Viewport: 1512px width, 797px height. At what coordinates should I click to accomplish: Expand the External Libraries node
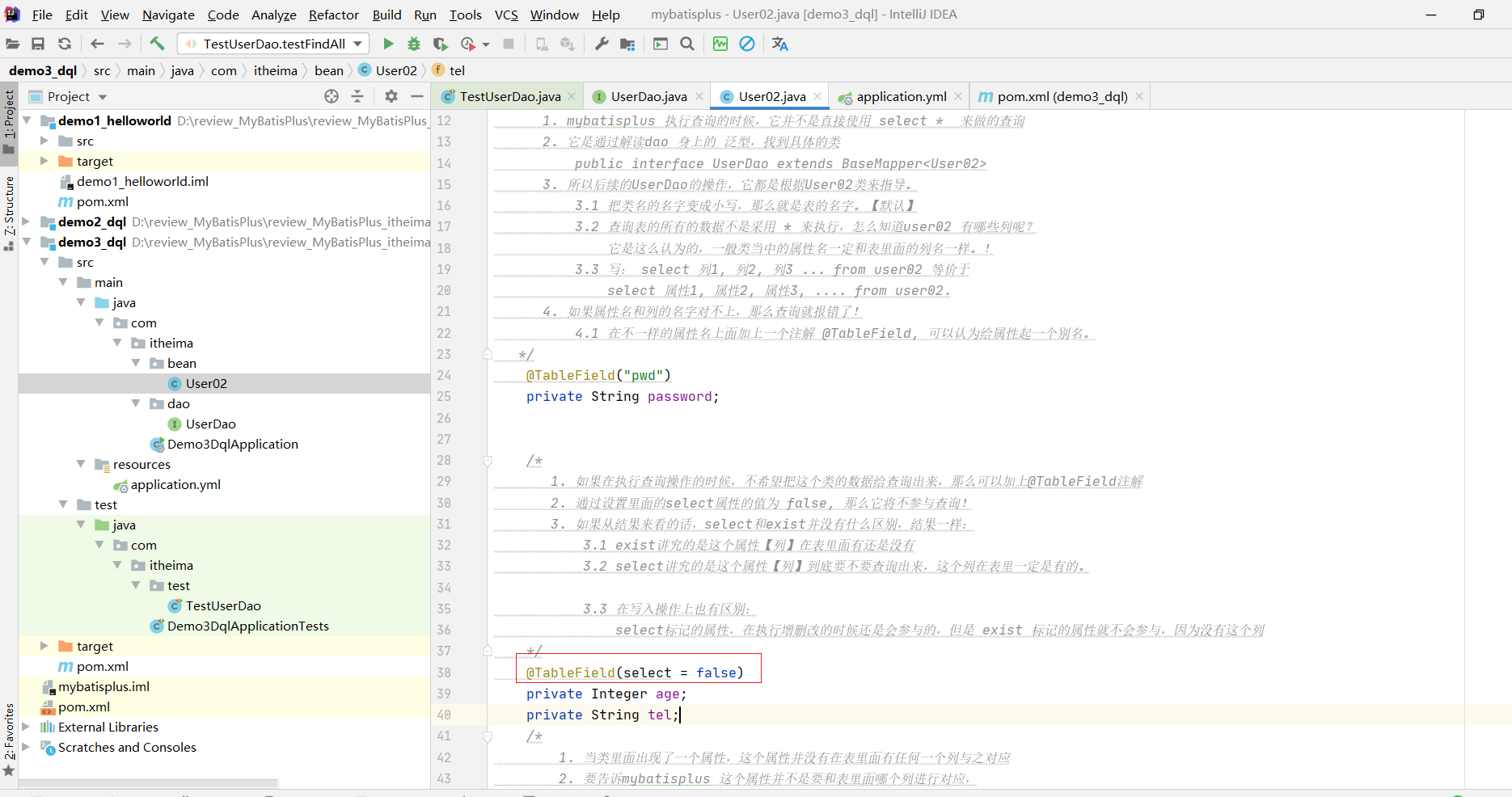point(26,727)
